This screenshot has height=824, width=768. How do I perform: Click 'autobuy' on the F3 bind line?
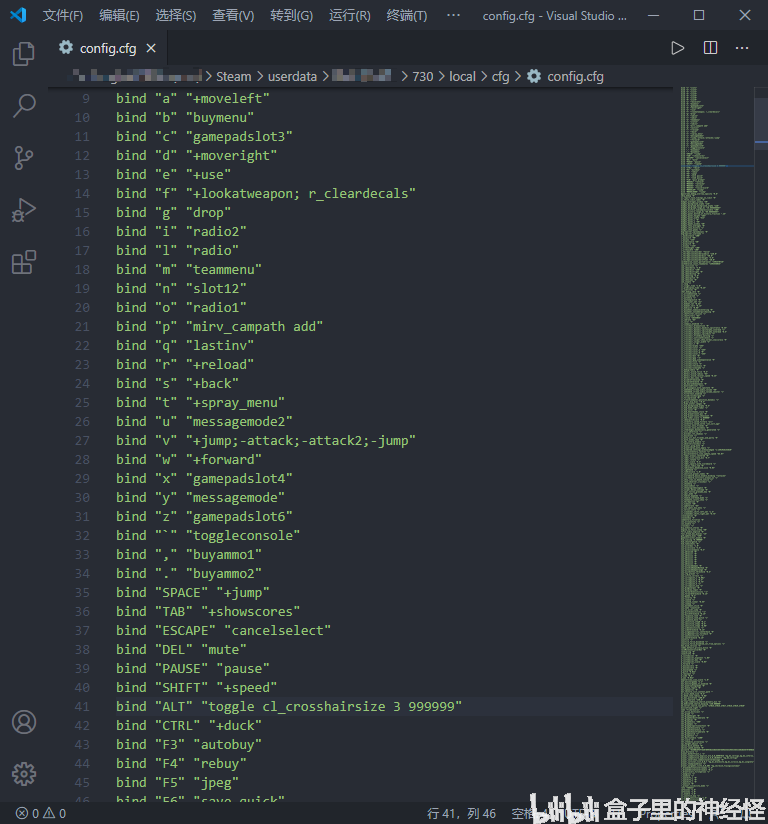pos(228,745)
